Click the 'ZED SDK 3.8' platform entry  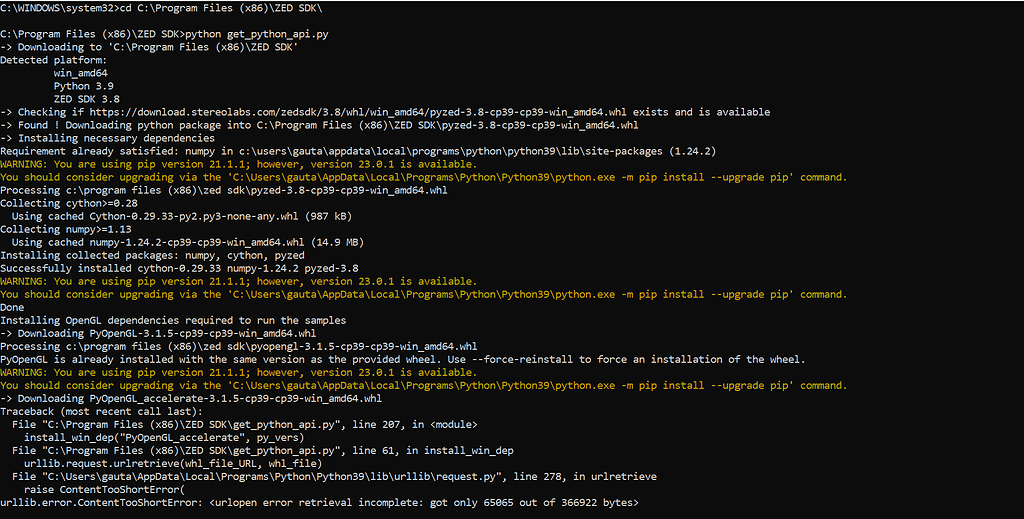87,99
